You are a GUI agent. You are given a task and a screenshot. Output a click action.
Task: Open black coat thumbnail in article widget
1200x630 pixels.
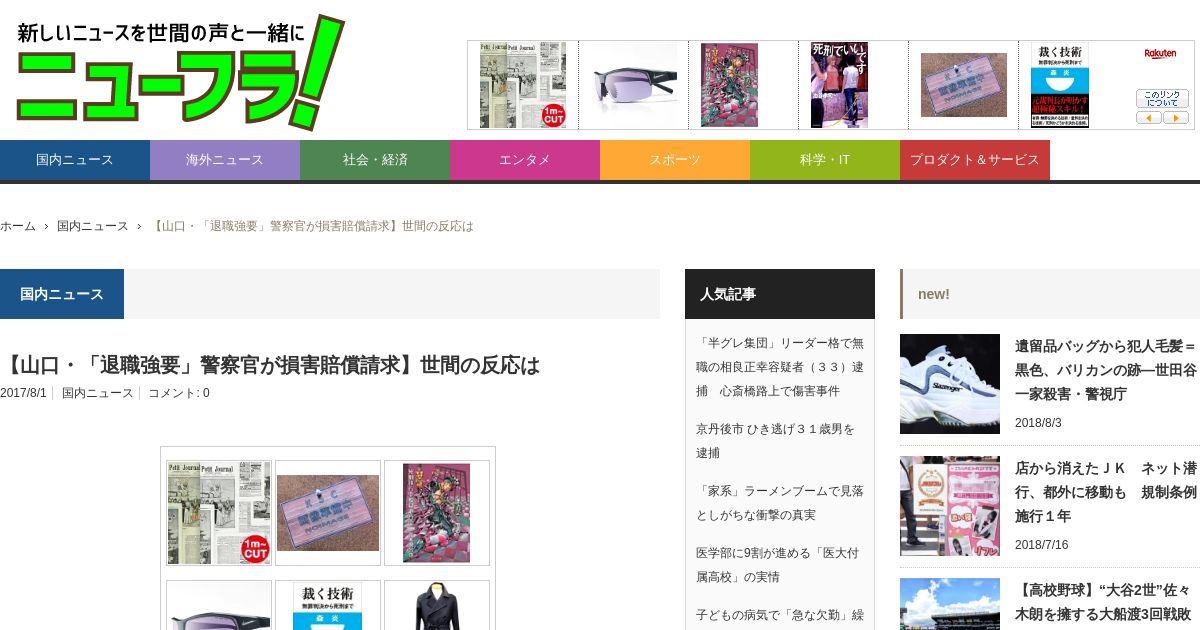pyautogui.click(x=437, y=606)
